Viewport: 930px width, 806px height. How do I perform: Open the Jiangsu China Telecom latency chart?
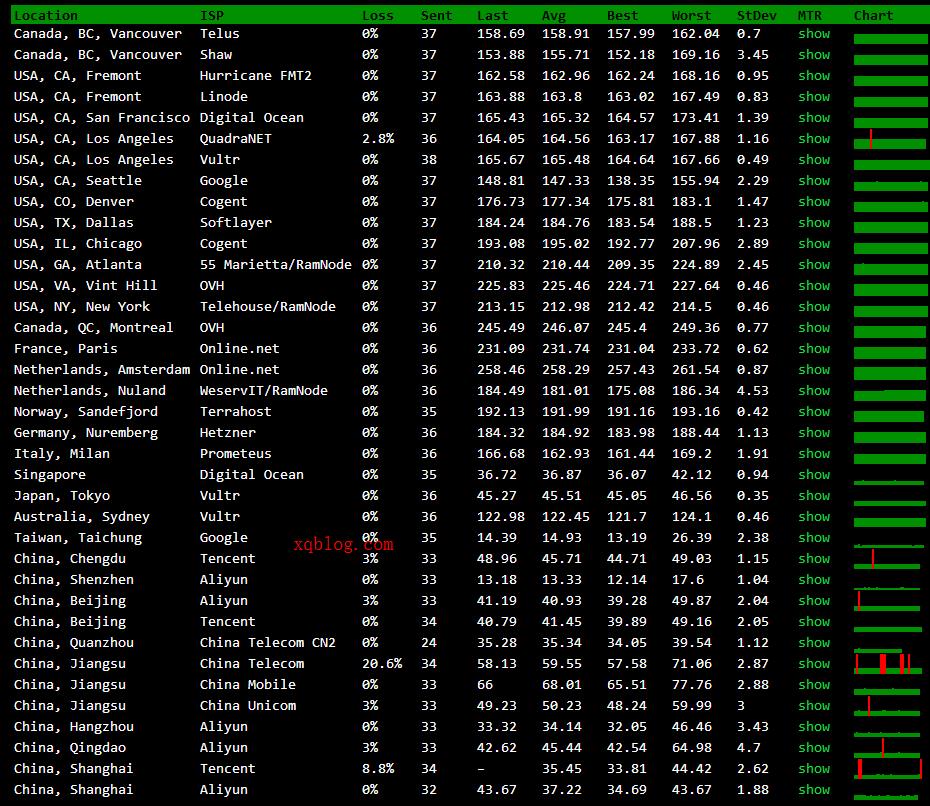pos(888,663)
